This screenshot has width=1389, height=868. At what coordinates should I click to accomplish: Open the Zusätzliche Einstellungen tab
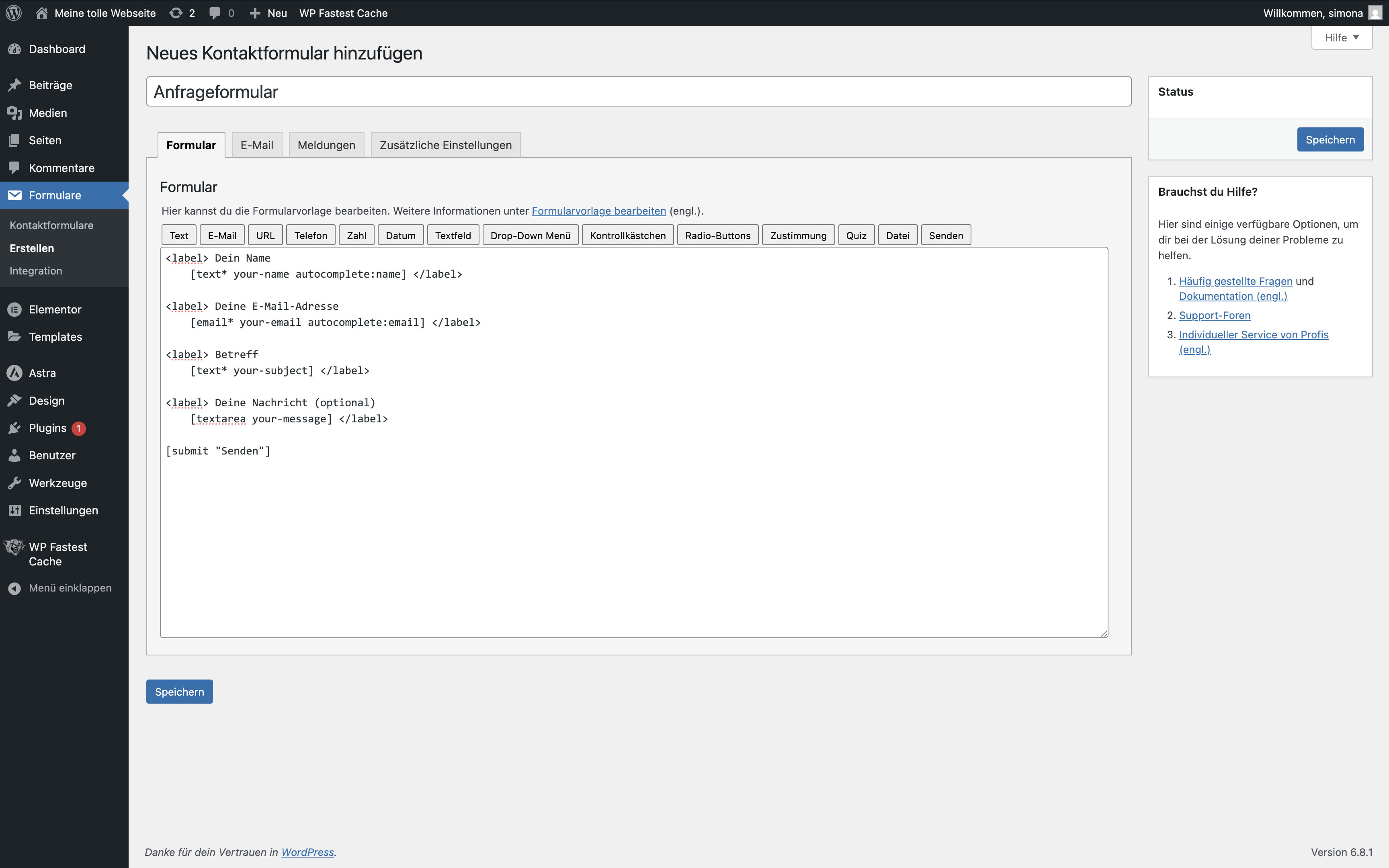445,145
